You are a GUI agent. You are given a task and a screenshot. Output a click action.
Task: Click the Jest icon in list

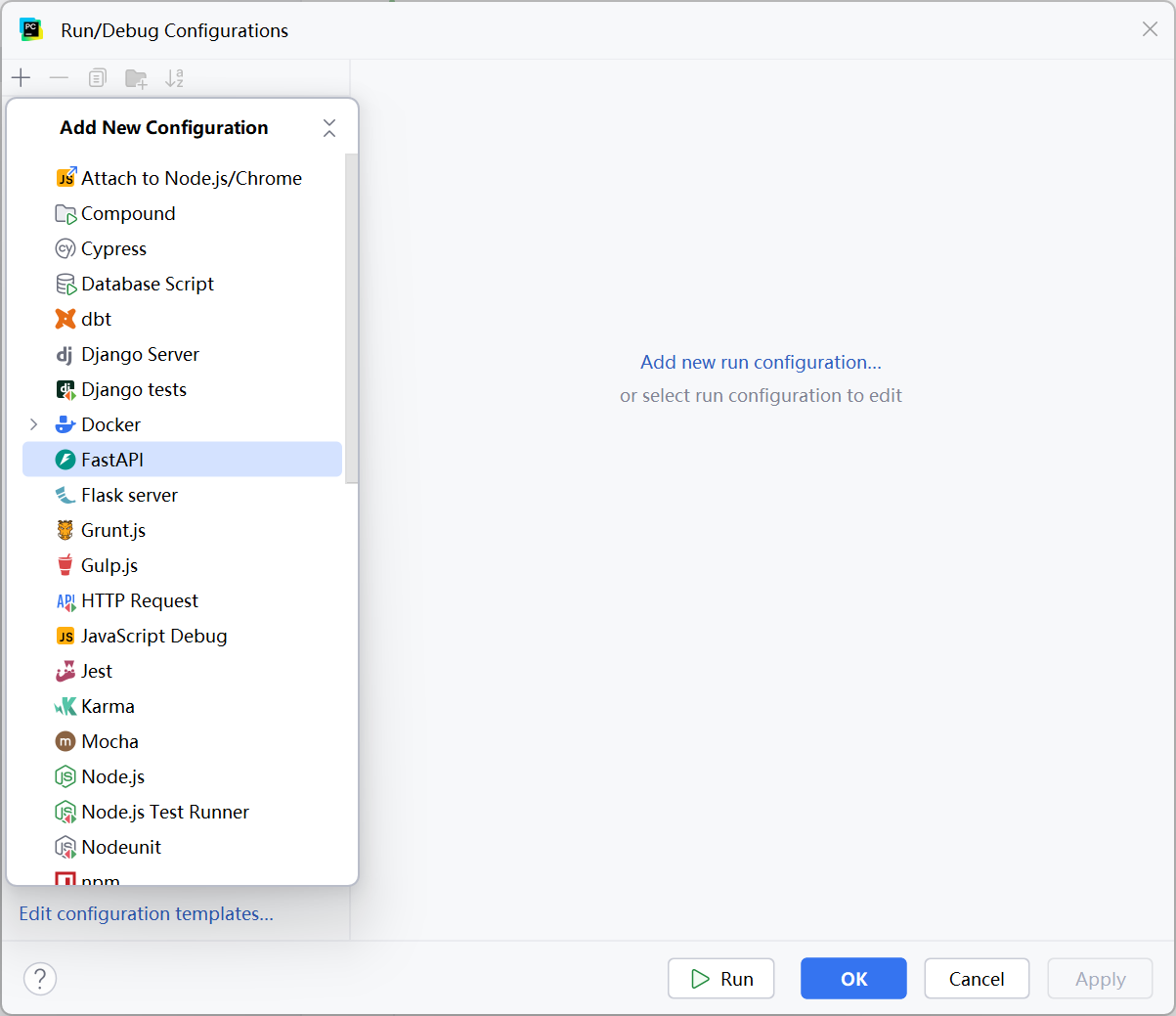(65, 671)
